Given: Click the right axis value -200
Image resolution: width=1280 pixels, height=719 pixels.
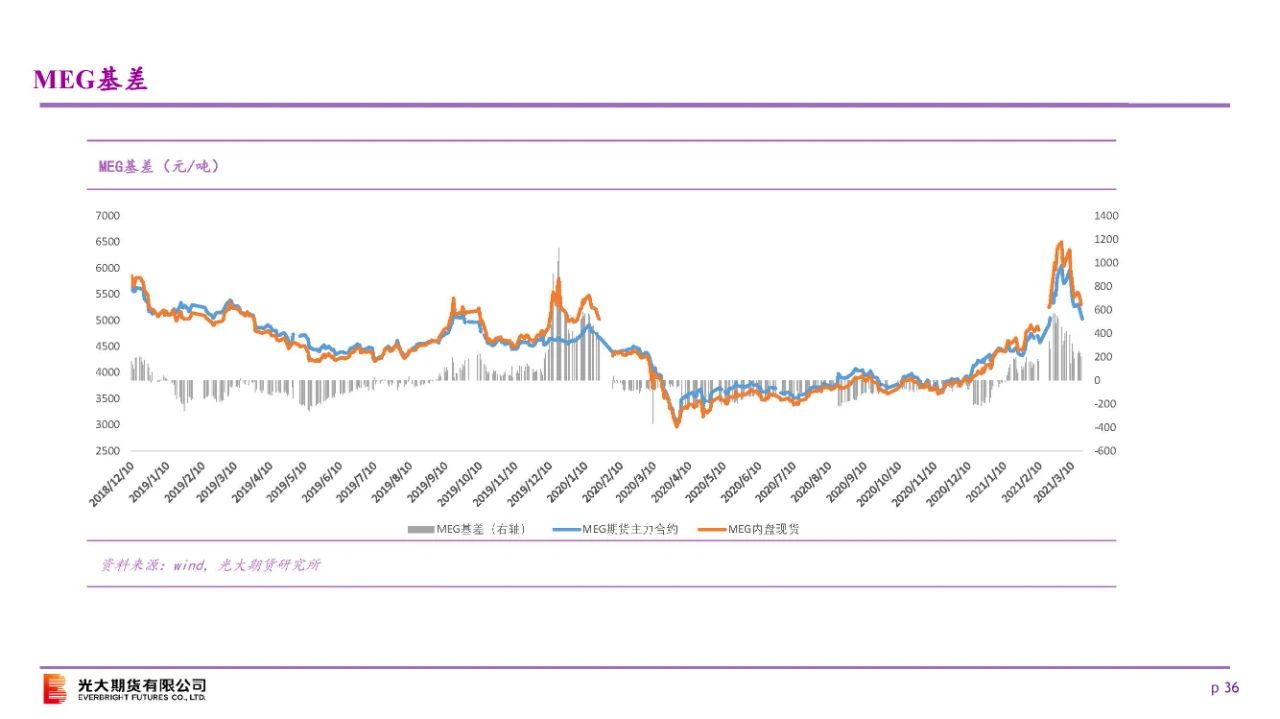Looking at the screenshot, I should coord(1105,404).
